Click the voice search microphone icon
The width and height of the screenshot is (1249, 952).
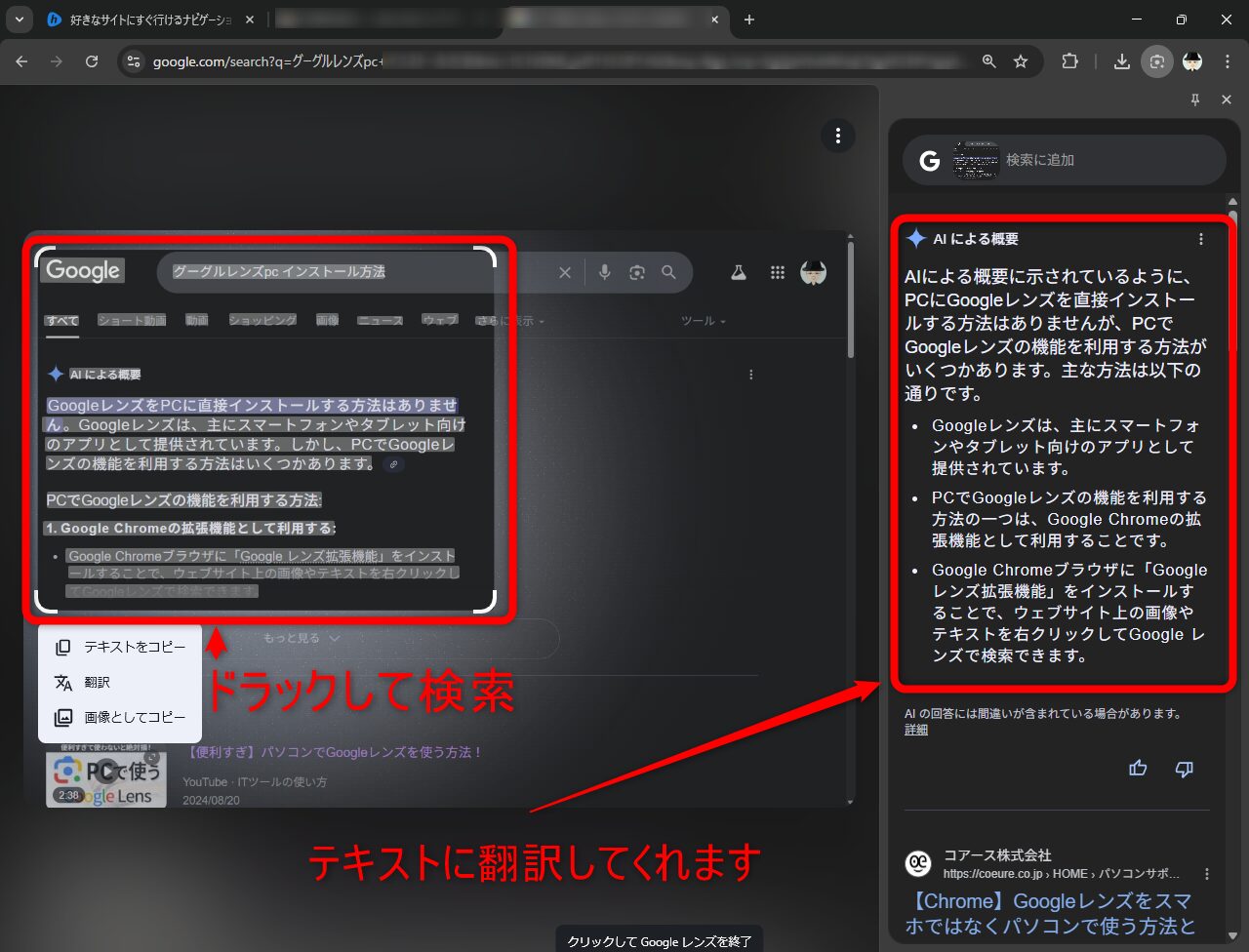coord(605,272)
